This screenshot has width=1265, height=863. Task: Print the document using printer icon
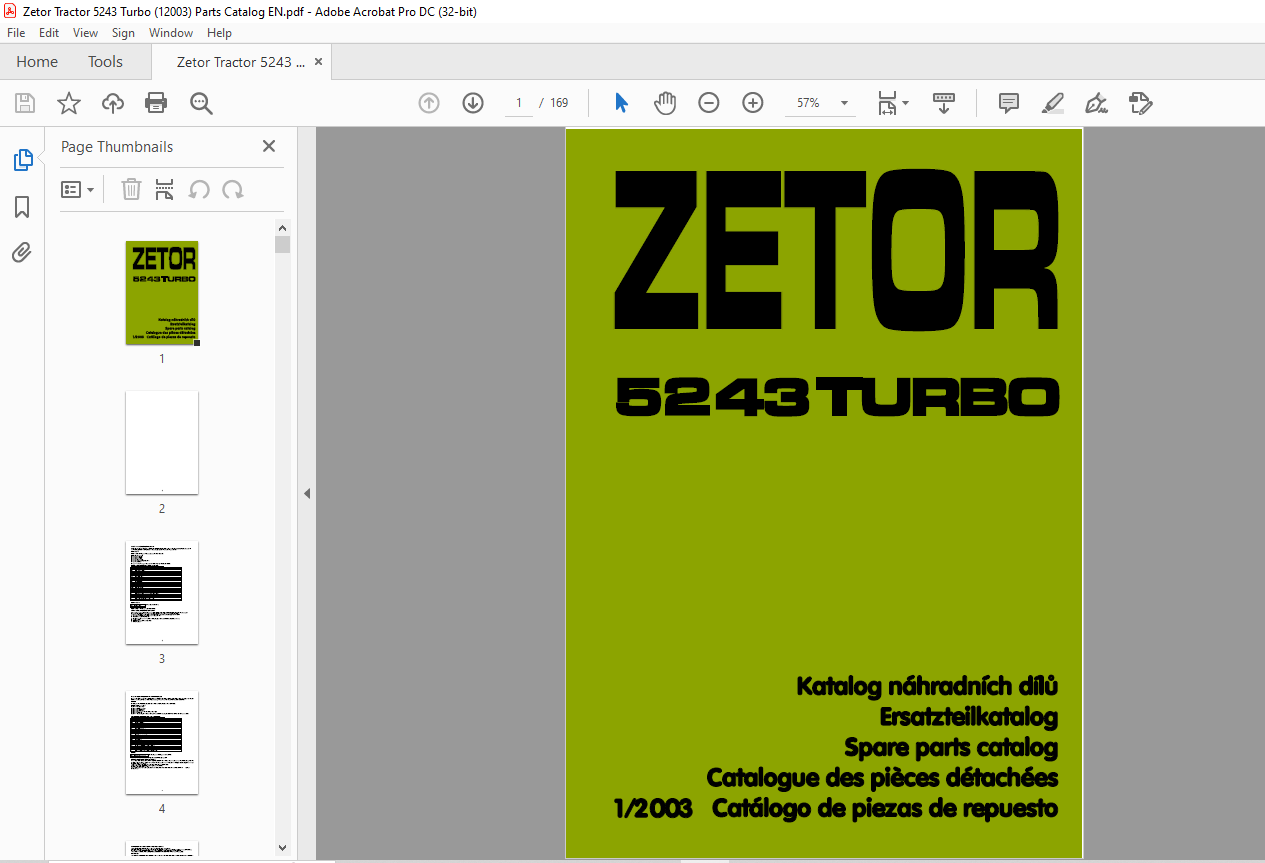click(x=156, y=103)
